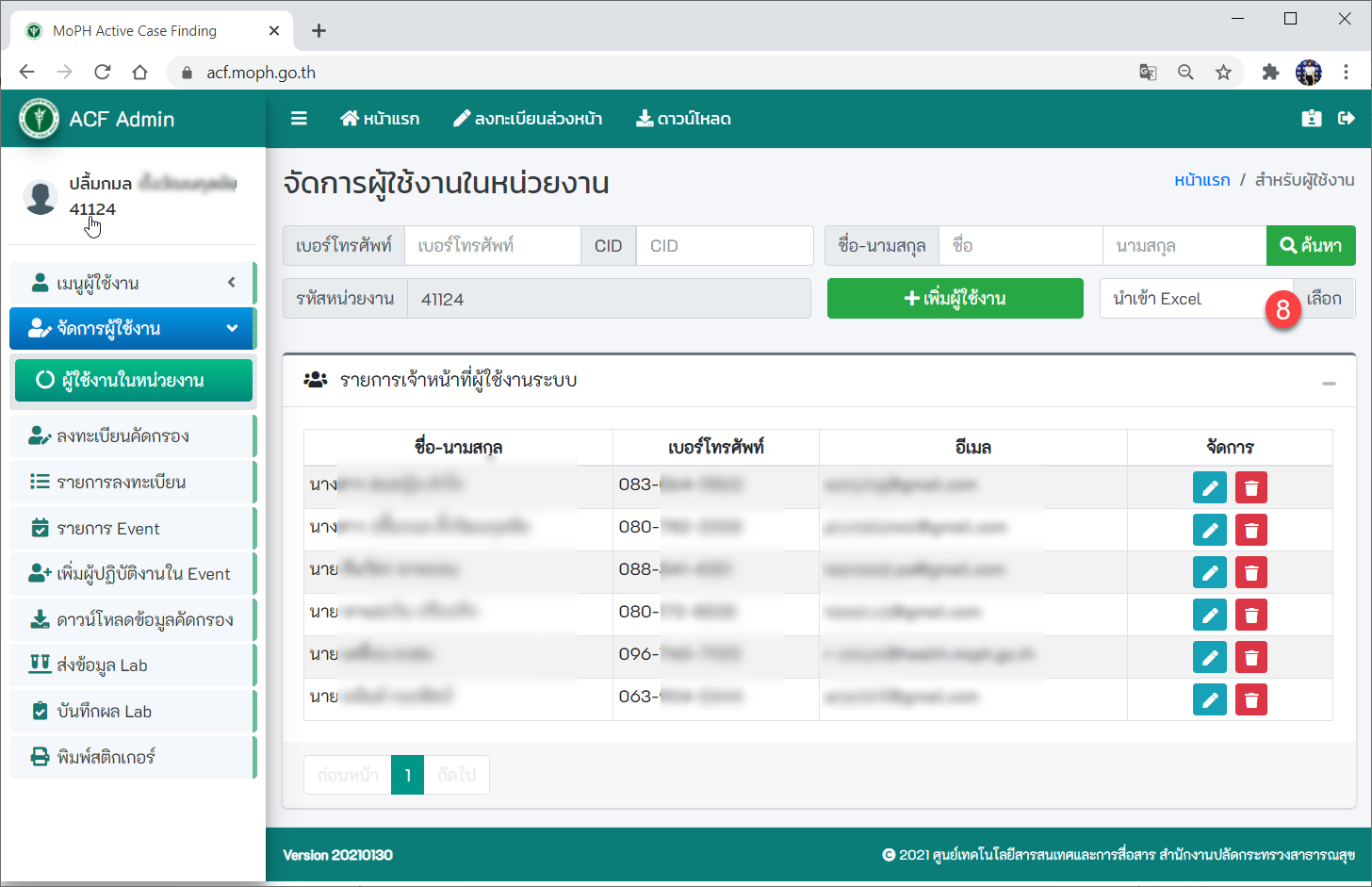
Task: Click the trash icon in third row
Action: click(x=1250, y=572)
